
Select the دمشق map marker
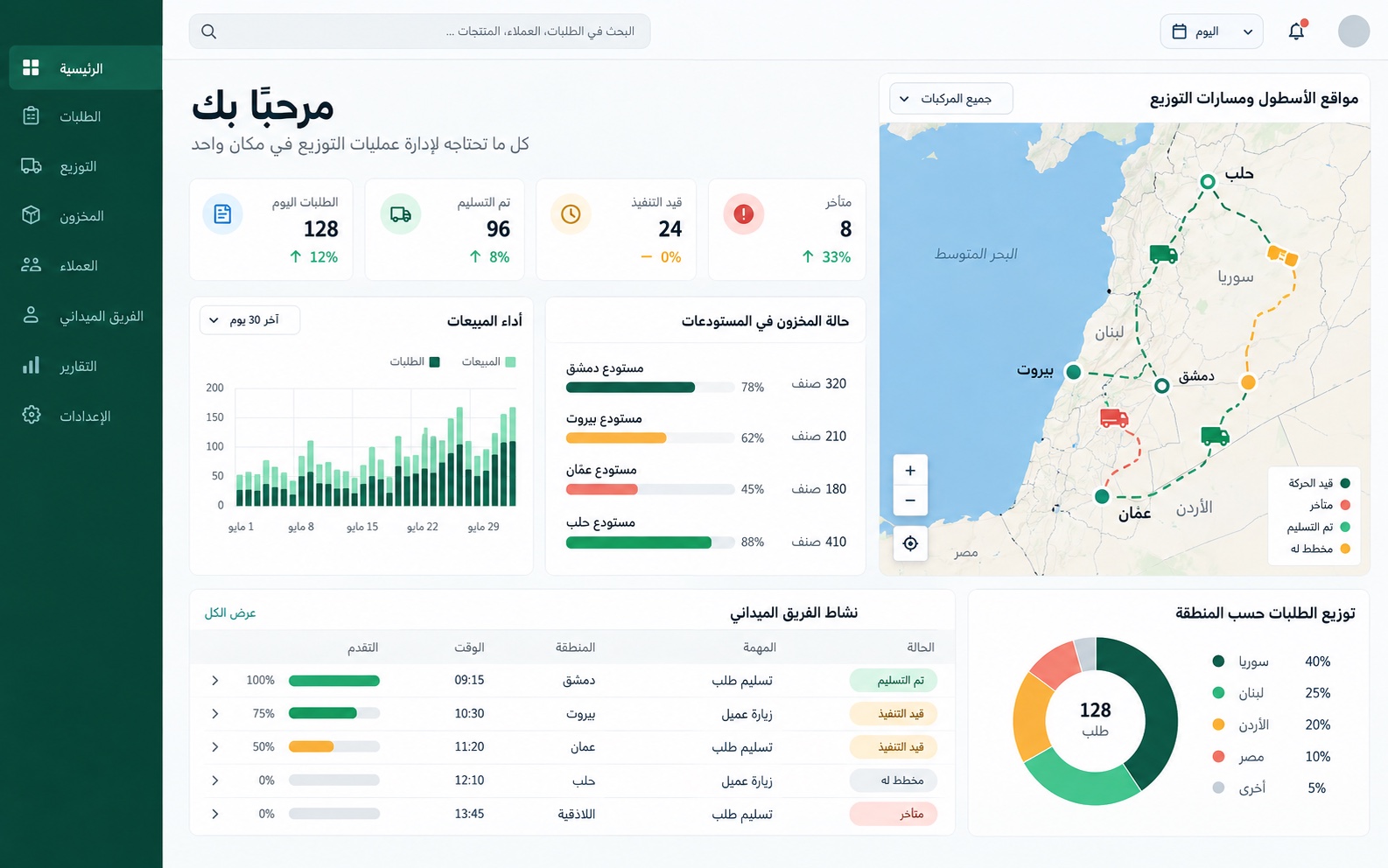(x=1161, y=385)
